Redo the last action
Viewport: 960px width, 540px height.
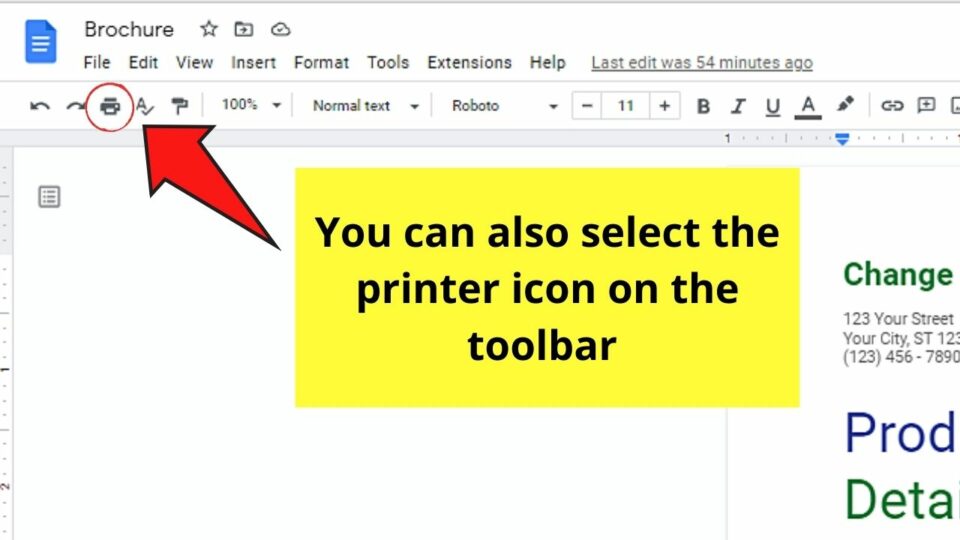point(75,106)
